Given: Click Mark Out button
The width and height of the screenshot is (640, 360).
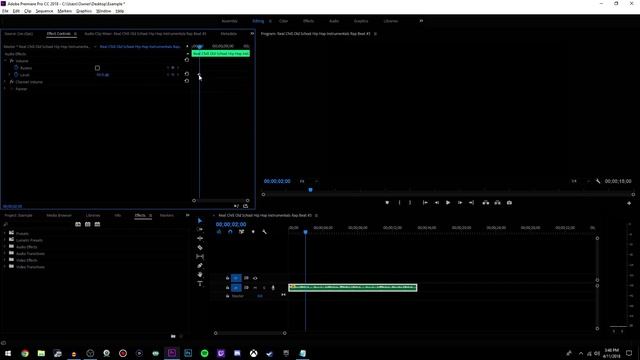Looking at the screenshot, I should (410, 202).
